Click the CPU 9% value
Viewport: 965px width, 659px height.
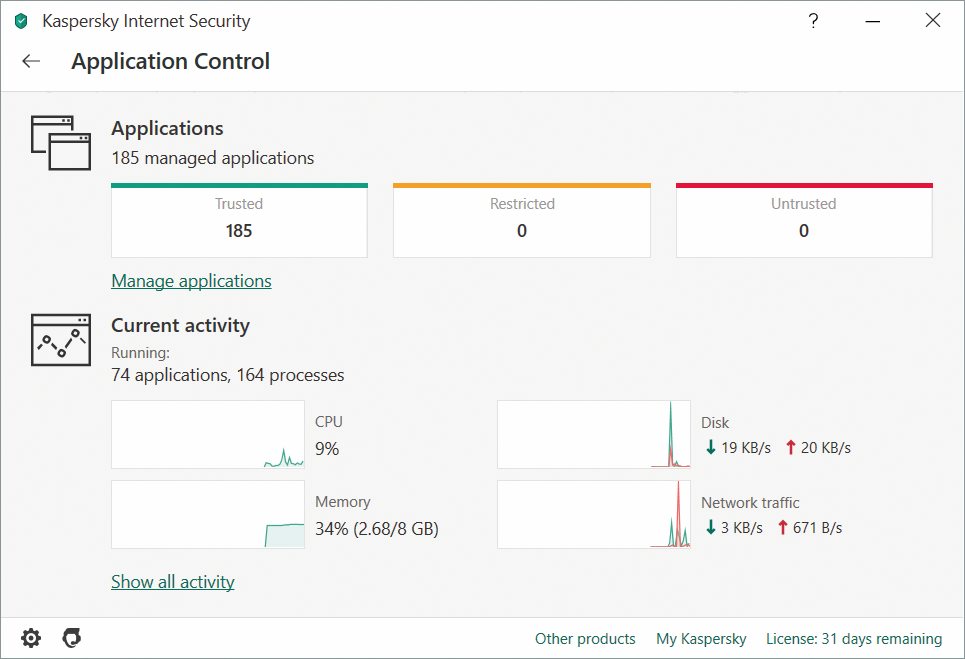pos(327,449)
